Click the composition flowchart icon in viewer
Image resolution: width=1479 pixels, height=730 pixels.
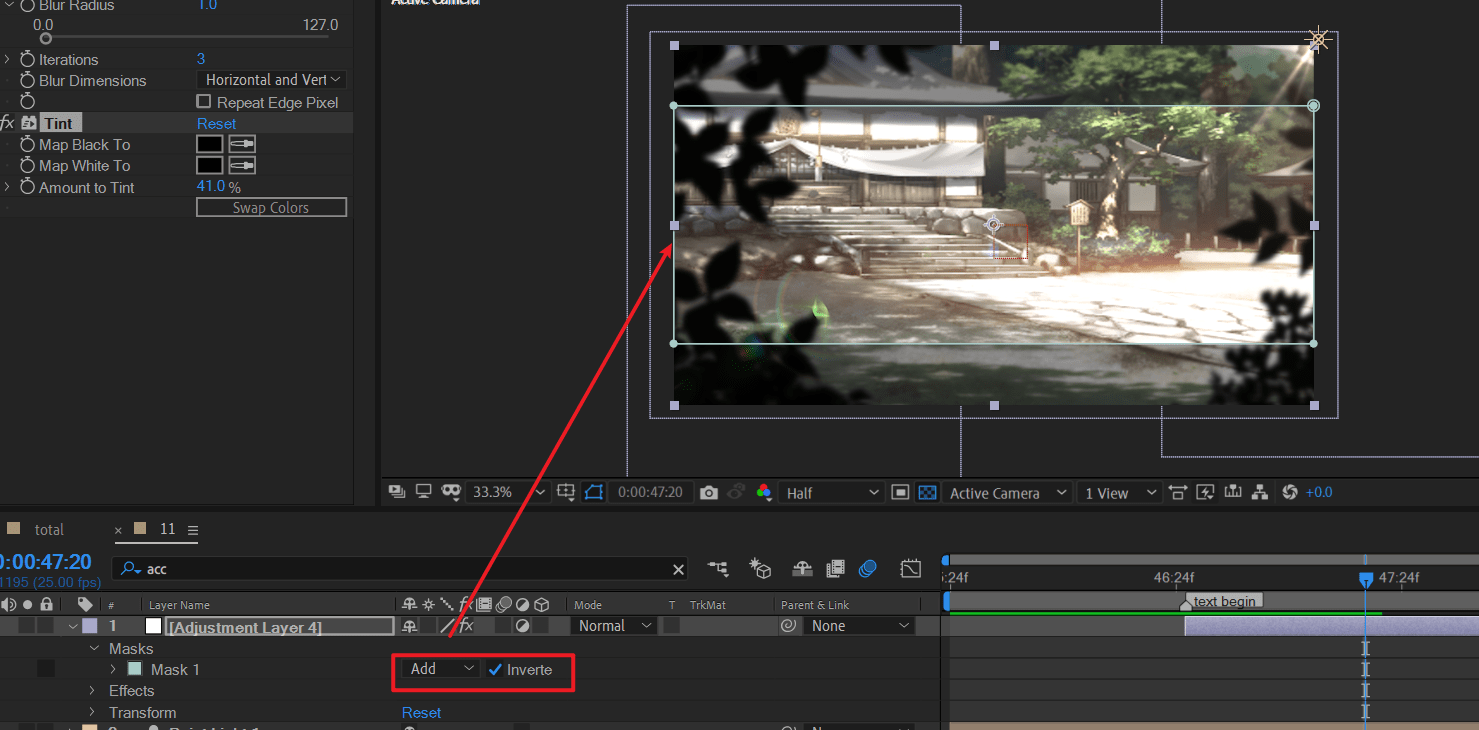1259,492
